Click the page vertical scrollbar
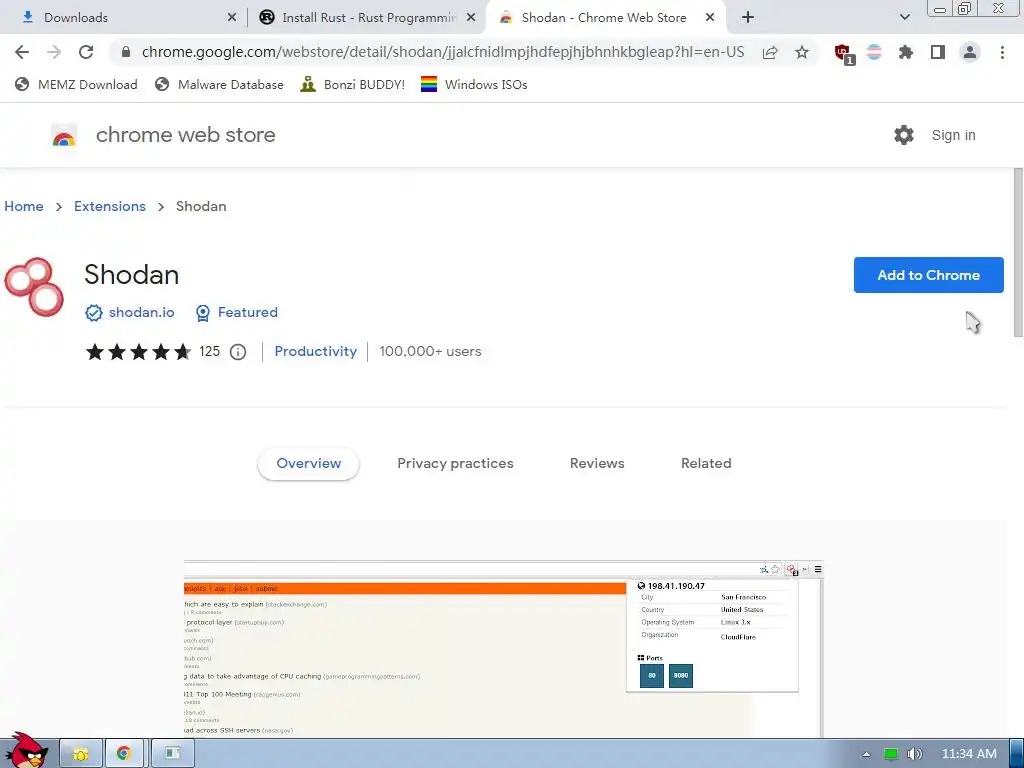The width and height of the screenshot is (1024, 768). click(x=1018, y=252)
